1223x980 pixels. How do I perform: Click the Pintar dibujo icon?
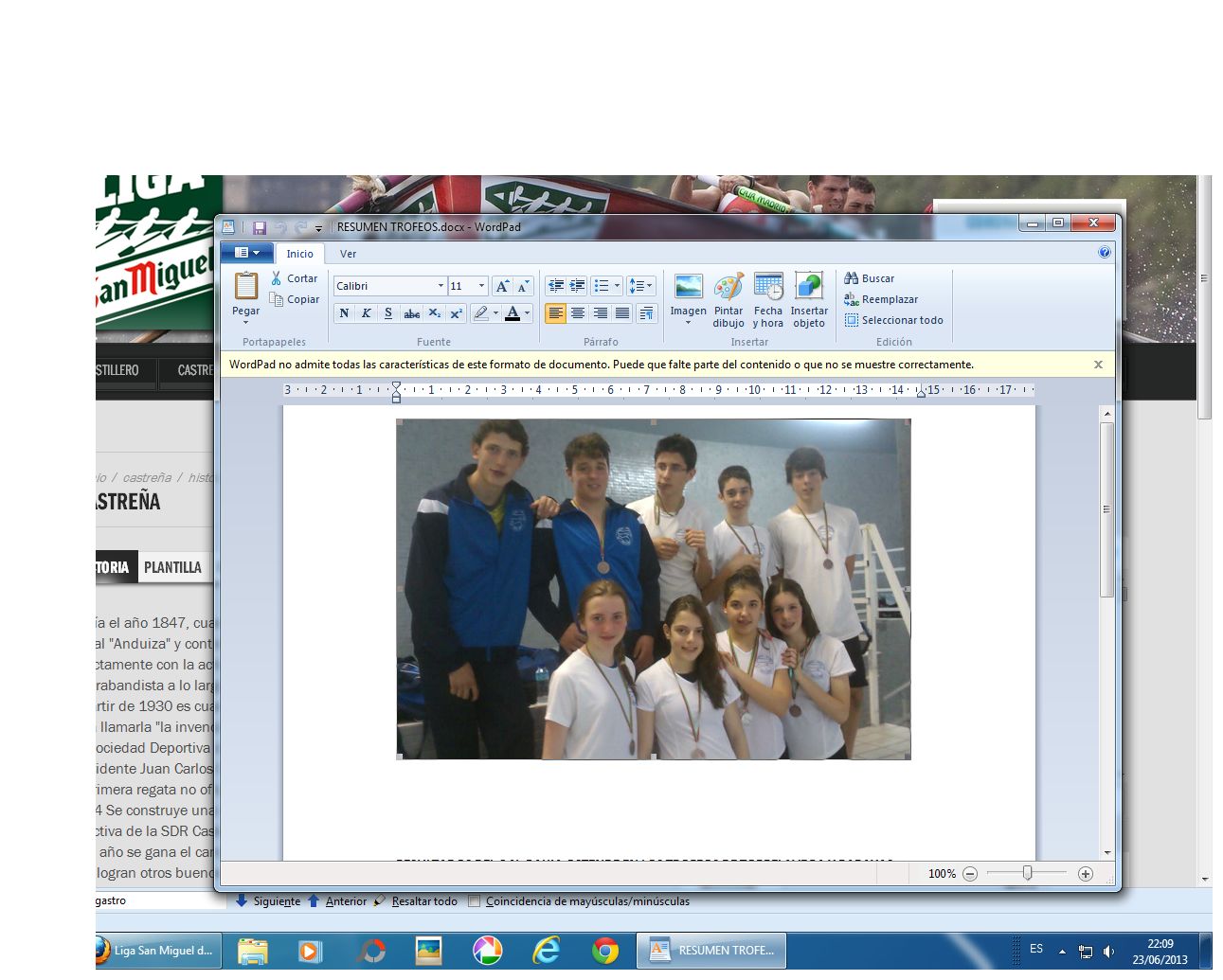[x=728, y=287]
